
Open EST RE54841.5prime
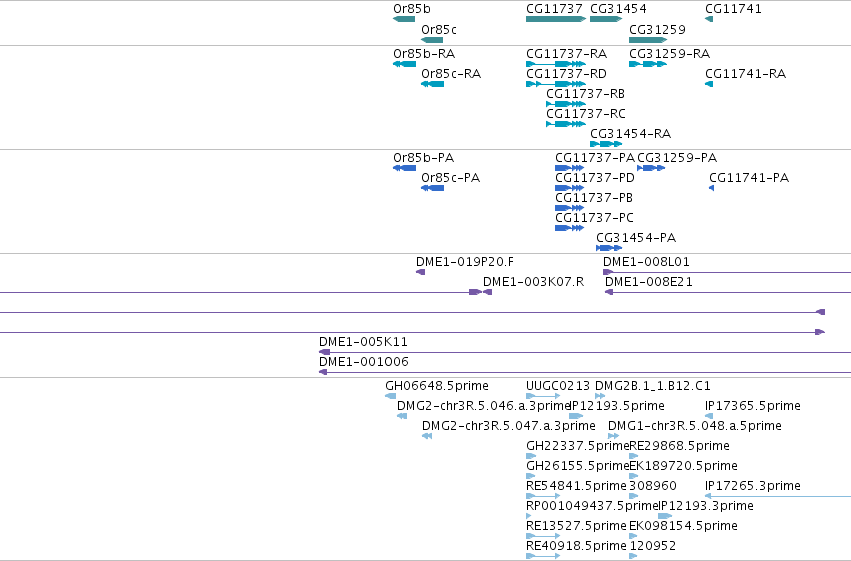click(x=576, y=487)
